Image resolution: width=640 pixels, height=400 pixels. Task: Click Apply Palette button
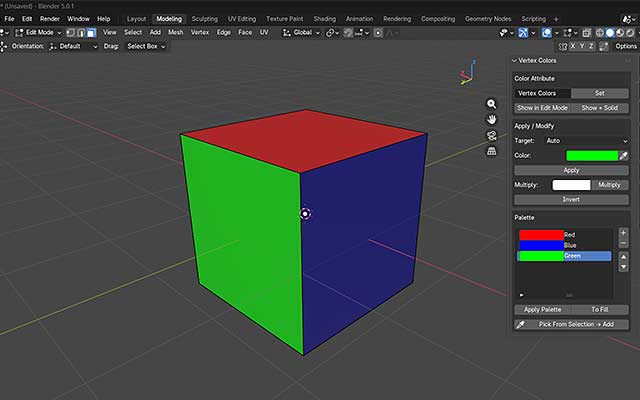point(542,310)
